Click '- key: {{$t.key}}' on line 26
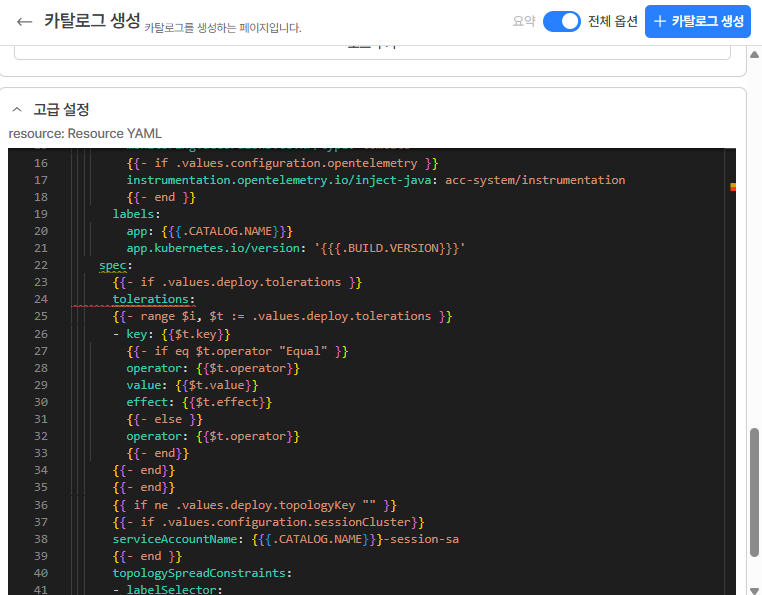Screen dimensions: 762x595 click(172, 334)
